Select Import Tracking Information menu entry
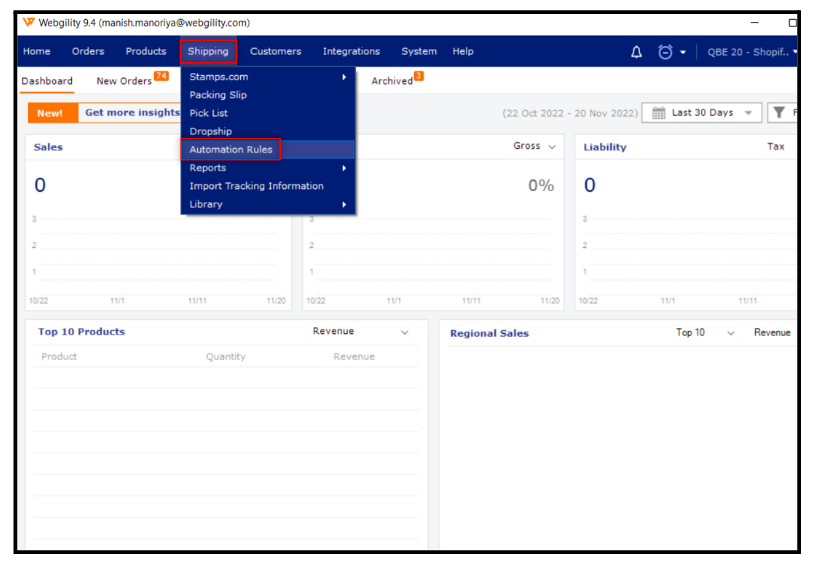The image size is (813, 564). (256, 186)
